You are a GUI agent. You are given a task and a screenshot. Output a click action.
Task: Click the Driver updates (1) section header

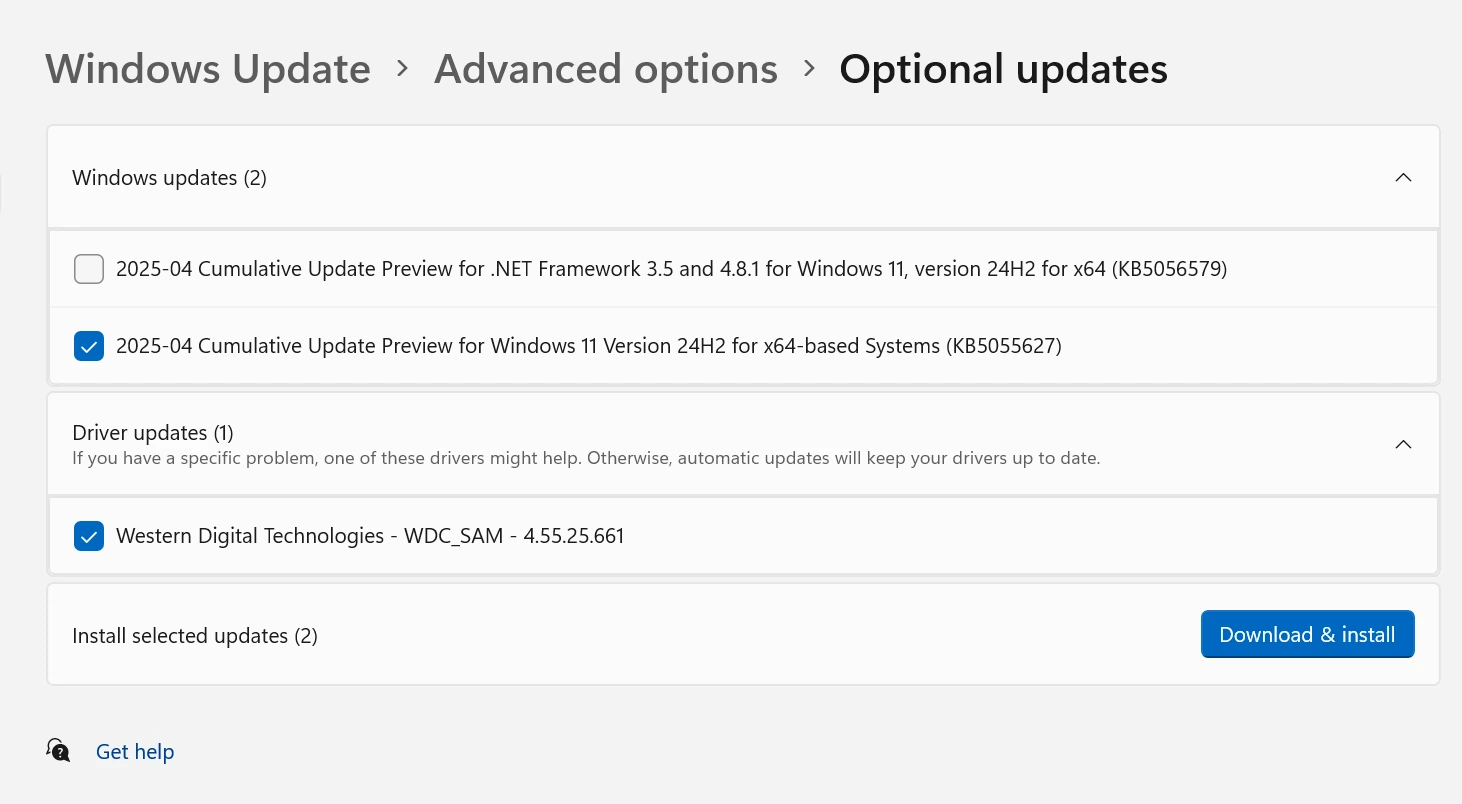[153, 433]
